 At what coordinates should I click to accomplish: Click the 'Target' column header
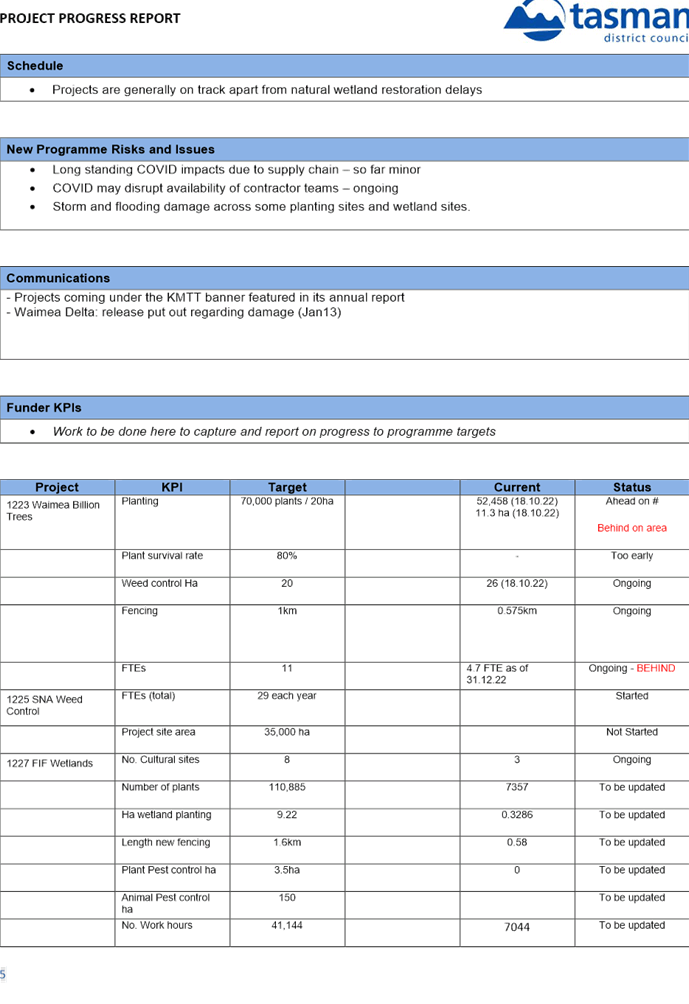[x=288, y=487]
